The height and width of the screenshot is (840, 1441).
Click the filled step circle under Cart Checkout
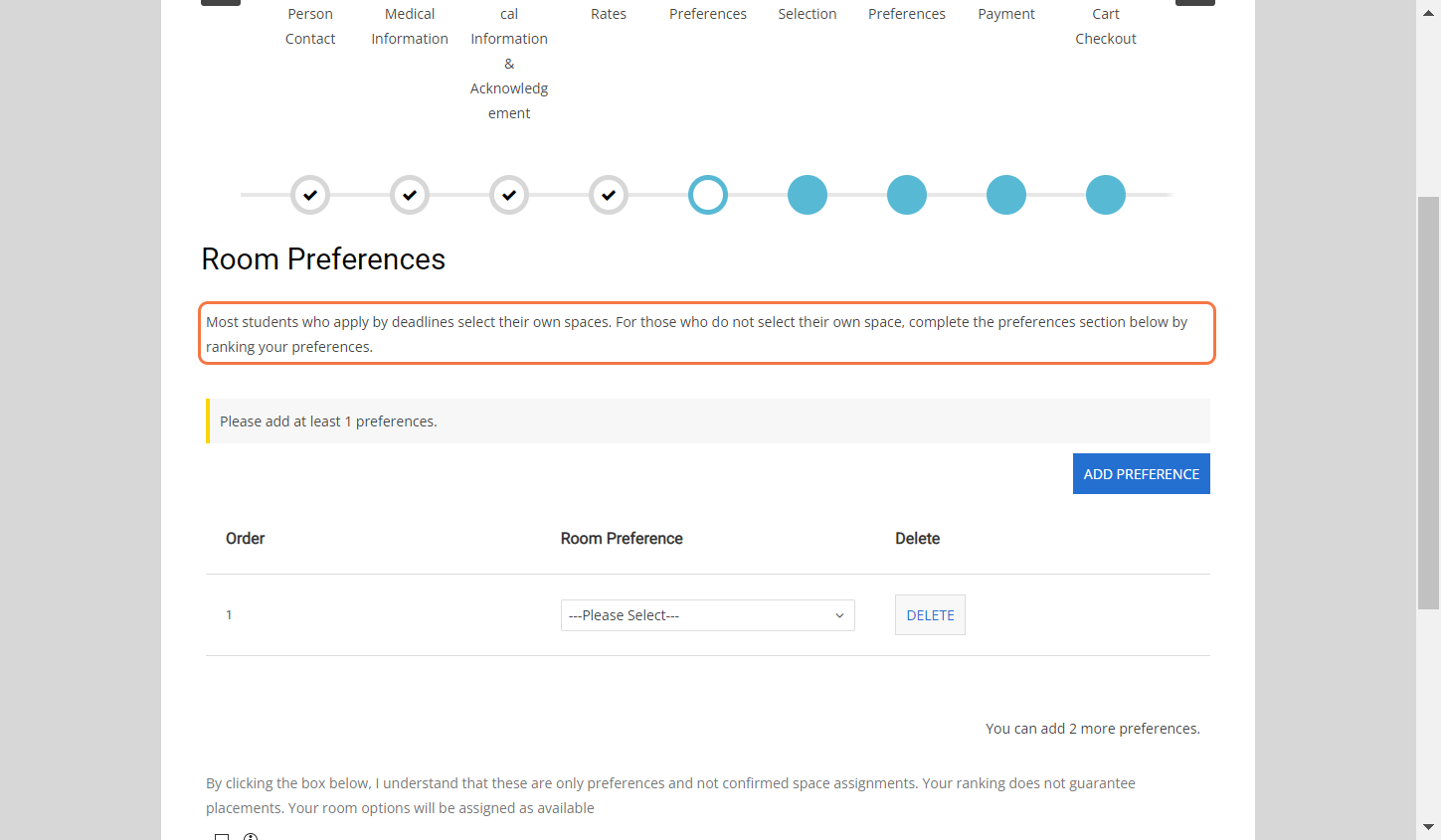coord(1106,195)
